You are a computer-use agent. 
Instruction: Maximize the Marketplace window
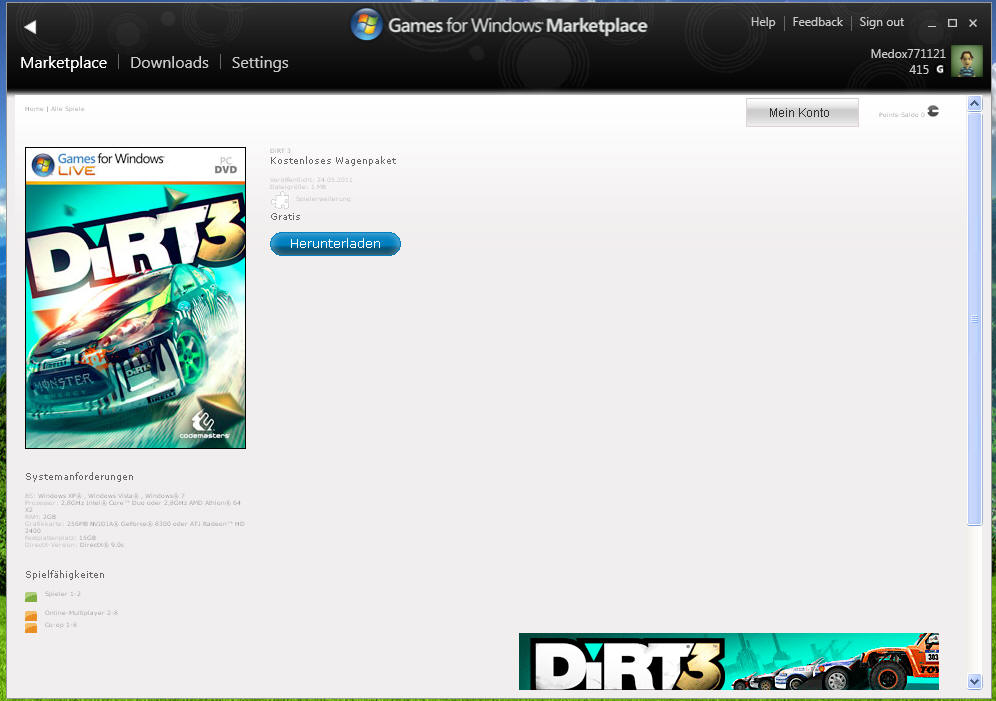pyautogui.click(x=952, y=23)
